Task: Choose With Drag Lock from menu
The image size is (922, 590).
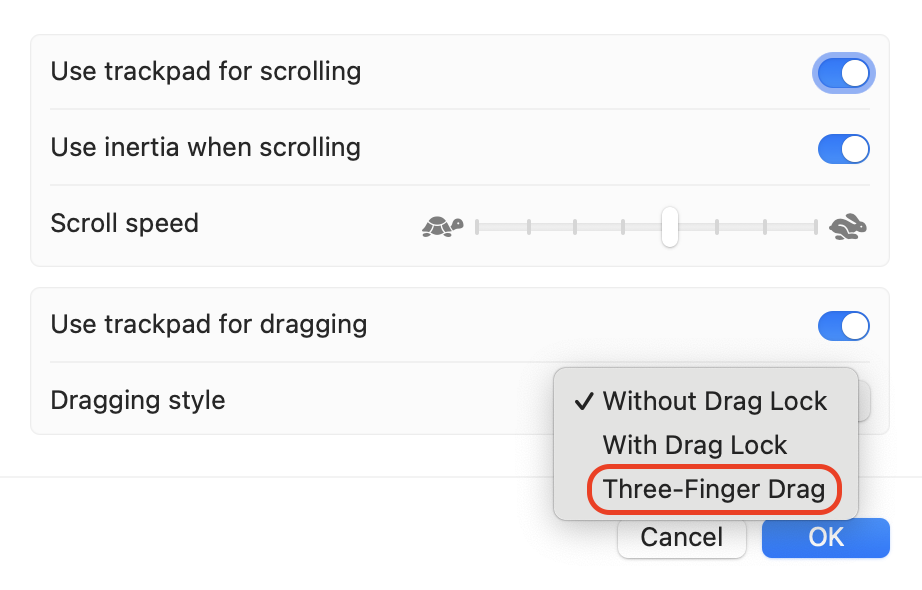Action: point(695,445)
